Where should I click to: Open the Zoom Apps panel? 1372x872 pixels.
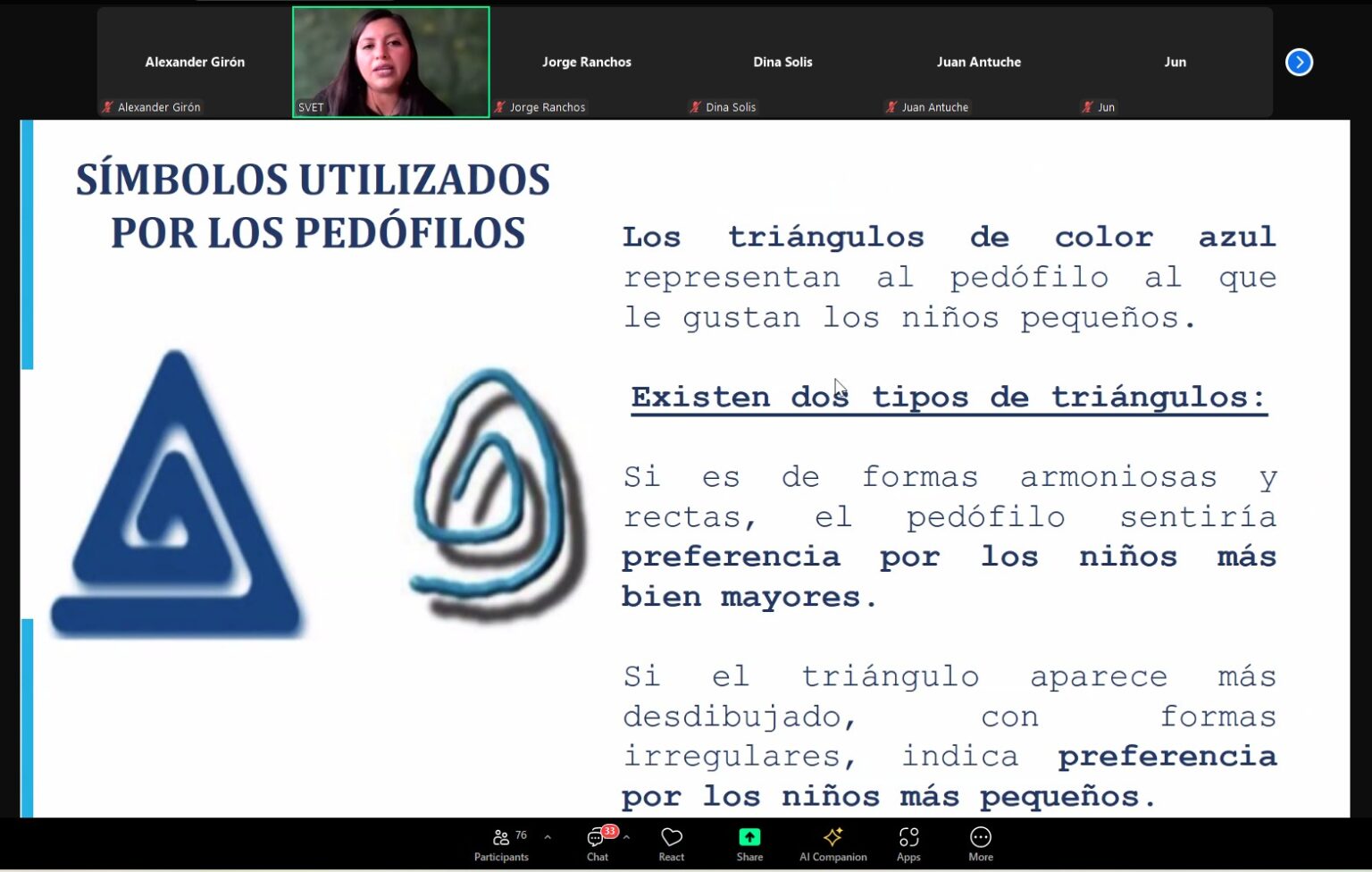coord(908,843)
